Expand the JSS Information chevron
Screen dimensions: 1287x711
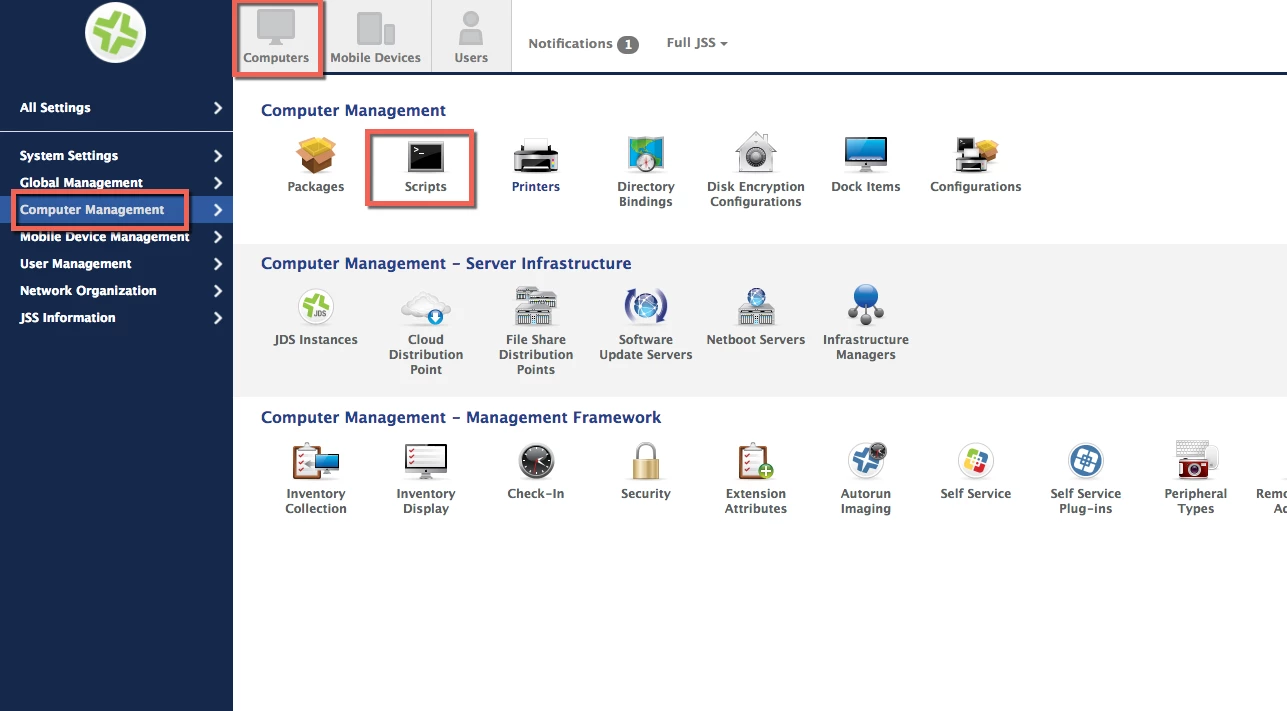tap(218, 318)
